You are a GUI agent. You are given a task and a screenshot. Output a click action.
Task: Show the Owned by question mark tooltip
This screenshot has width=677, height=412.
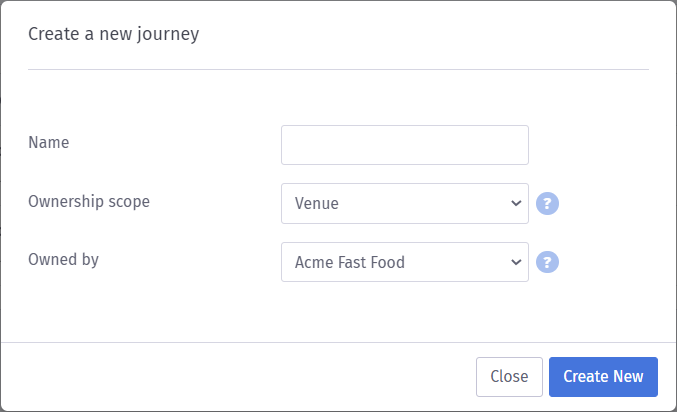tap(547, 263)
